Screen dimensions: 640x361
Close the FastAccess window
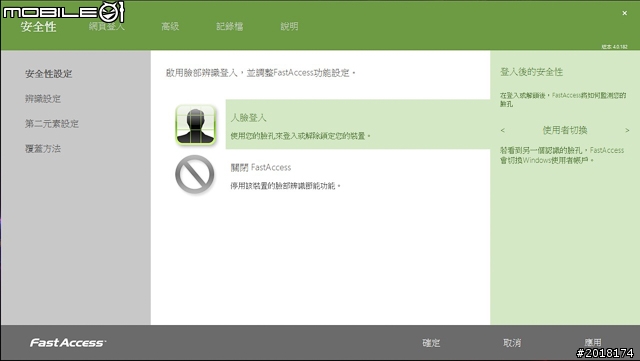tap(624, 13)
